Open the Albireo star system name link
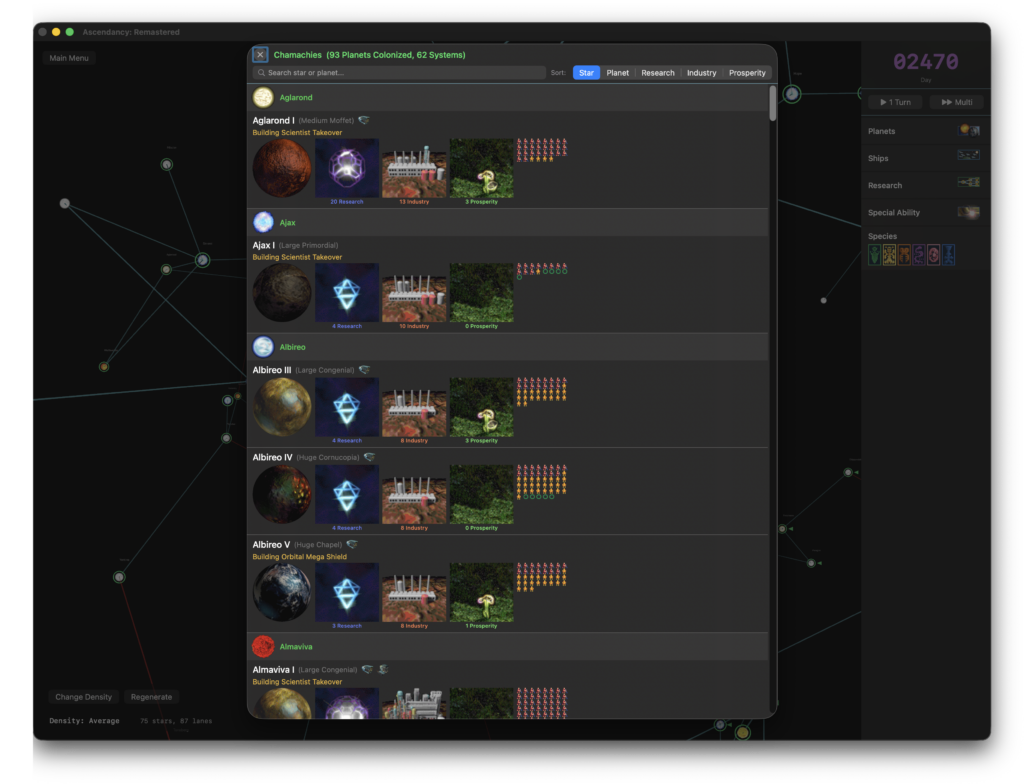Screen dimensions: 1024x784 [292, 347]
